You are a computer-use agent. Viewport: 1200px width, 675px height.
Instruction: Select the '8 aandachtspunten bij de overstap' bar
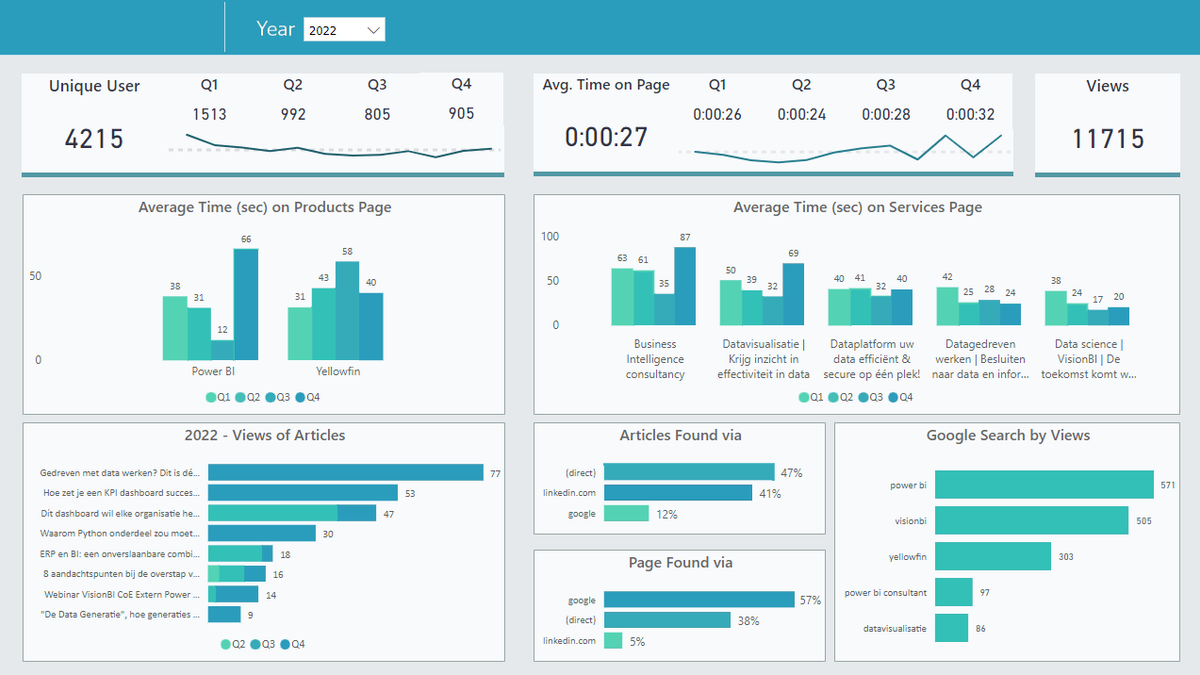point(237,574)
